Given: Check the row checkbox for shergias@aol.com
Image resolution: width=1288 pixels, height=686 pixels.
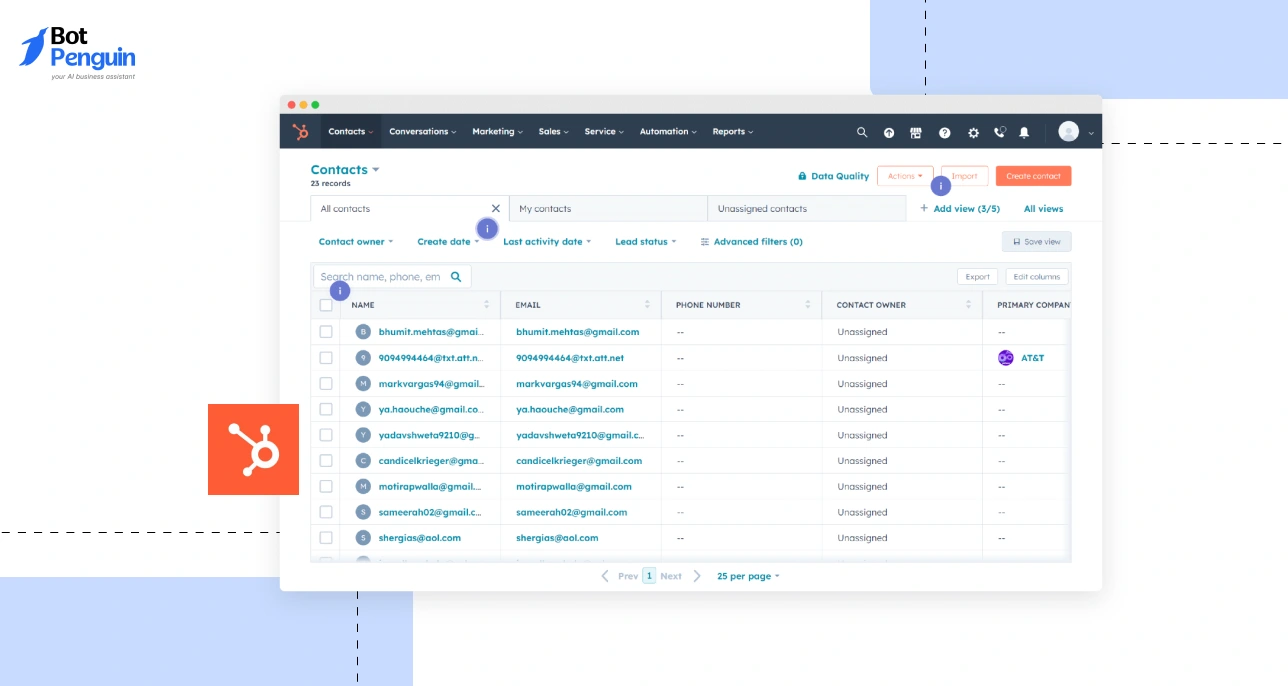Looking at the screenshot, I should point(326,537).
